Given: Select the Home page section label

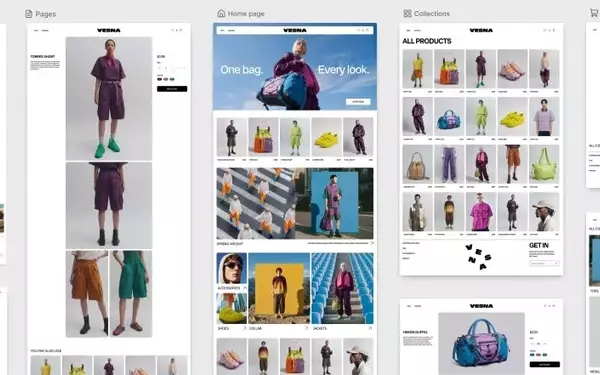Looking at the screenshot, I should point(246,14).
